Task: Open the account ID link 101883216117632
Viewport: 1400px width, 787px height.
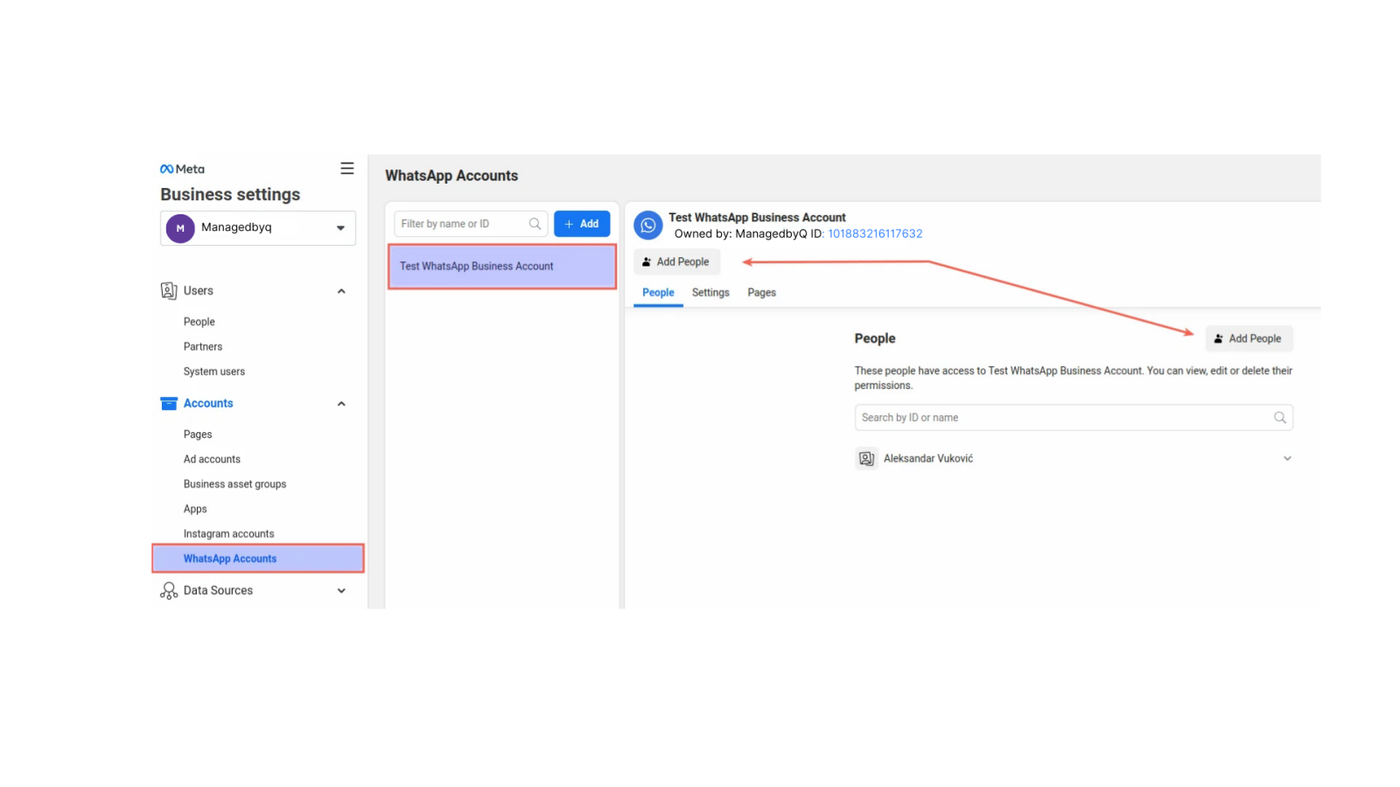Action: point(875,234)
